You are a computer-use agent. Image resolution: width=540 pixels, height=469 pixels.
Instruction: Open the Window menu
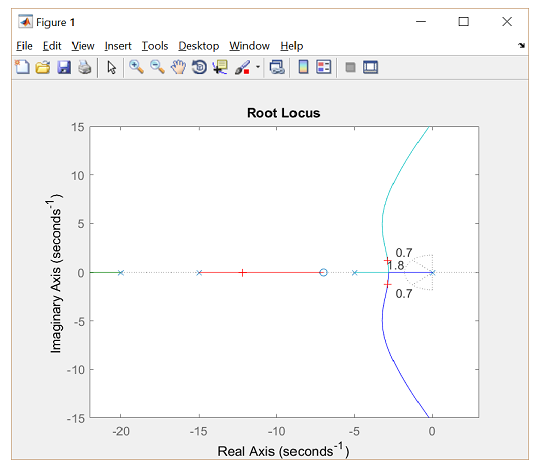point(250,46)
